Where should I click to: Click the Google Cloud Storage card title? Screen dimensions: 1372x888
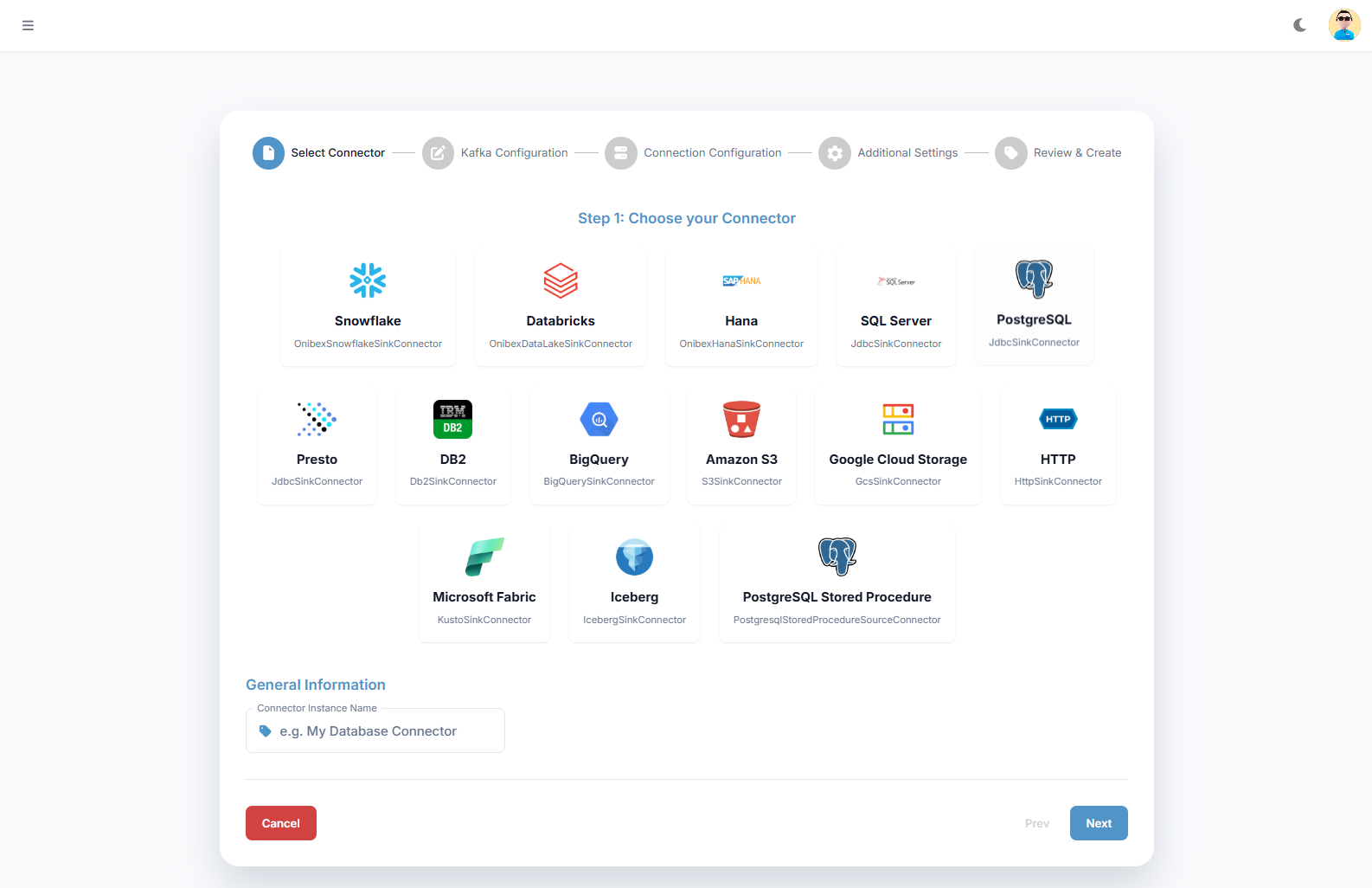coord(898,460)
